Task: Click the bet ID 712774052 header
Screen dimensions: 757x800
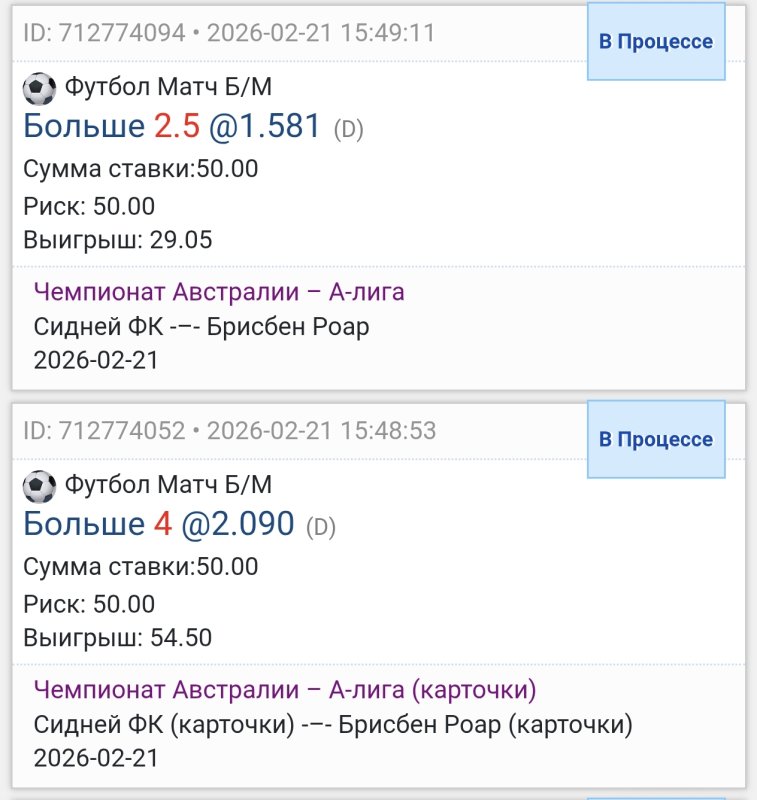Action: (x=229, y=431)
